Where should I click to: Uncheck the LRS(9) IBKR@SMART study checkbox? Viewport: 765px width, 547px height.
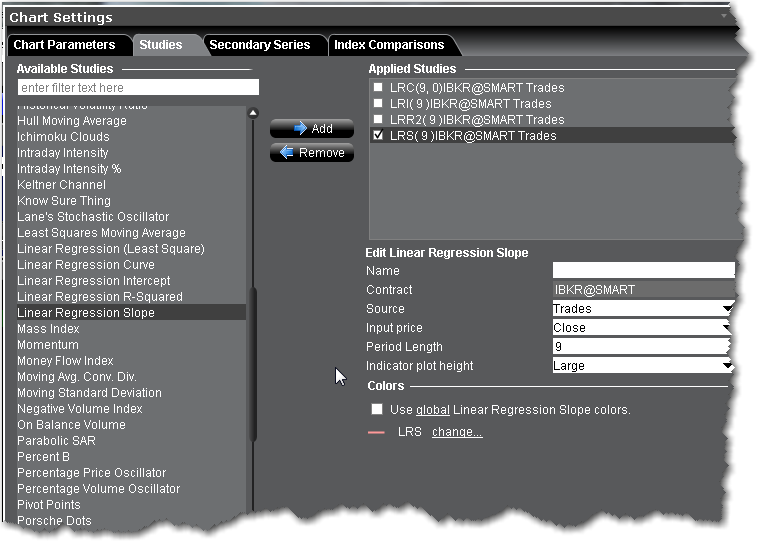coord(377,136)
